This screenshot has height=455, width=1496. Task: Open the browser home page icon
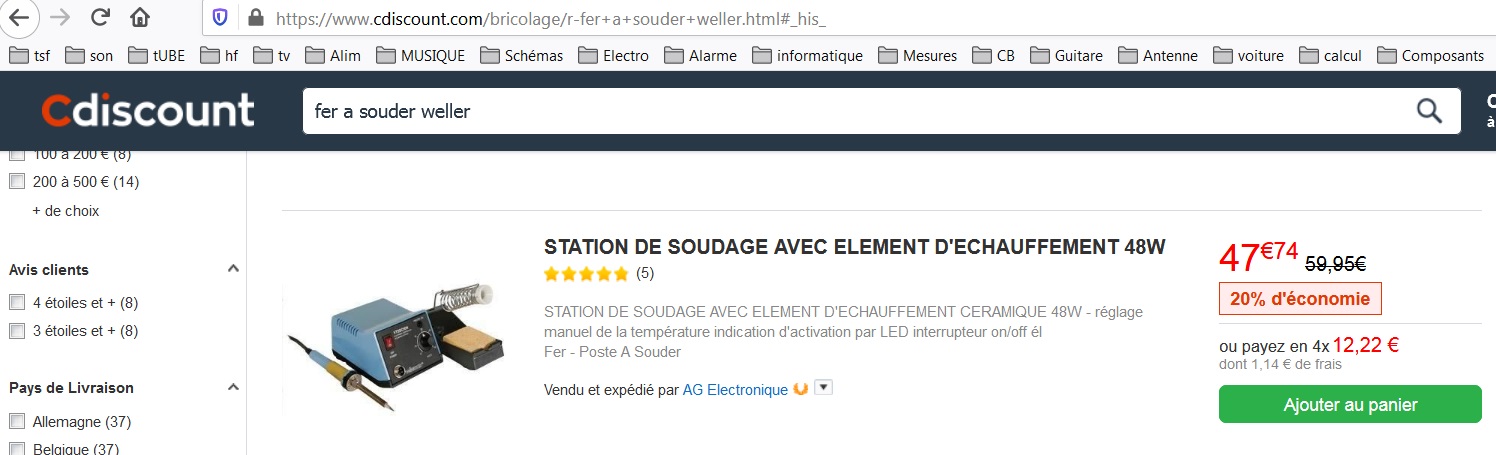click(x=140, y=17)
